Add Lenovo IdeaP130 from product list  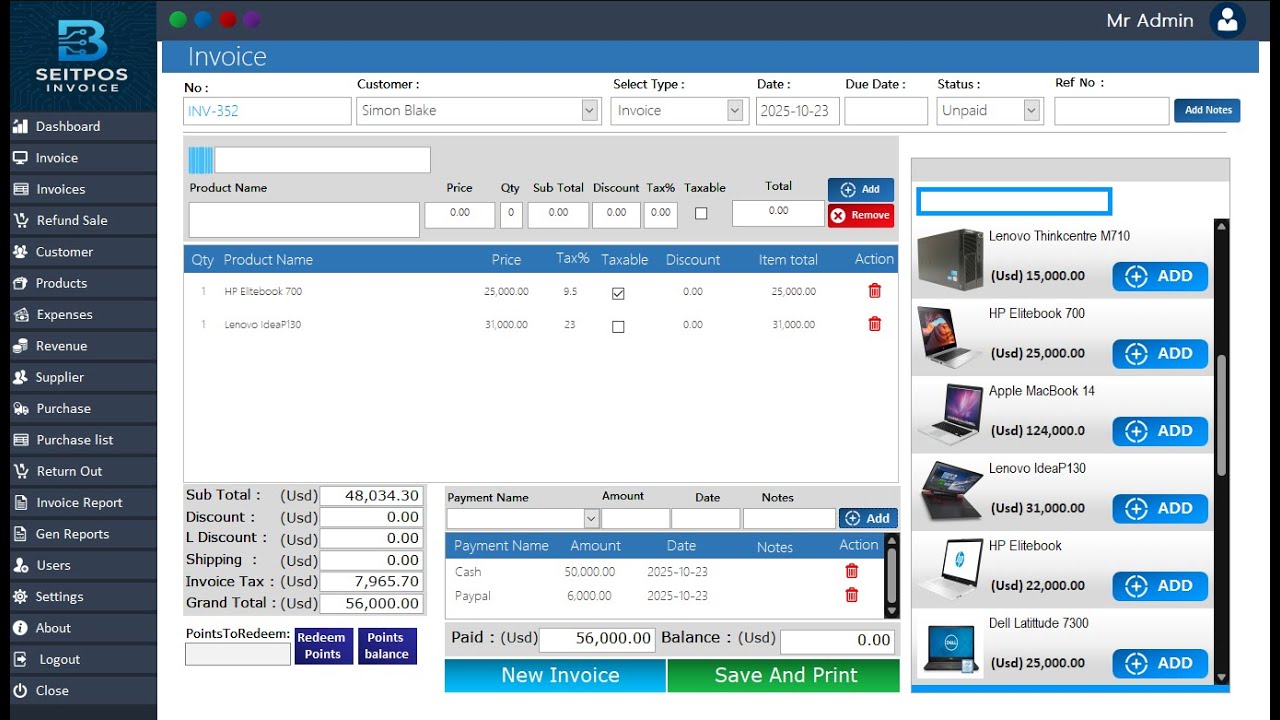coord(1160,508)
